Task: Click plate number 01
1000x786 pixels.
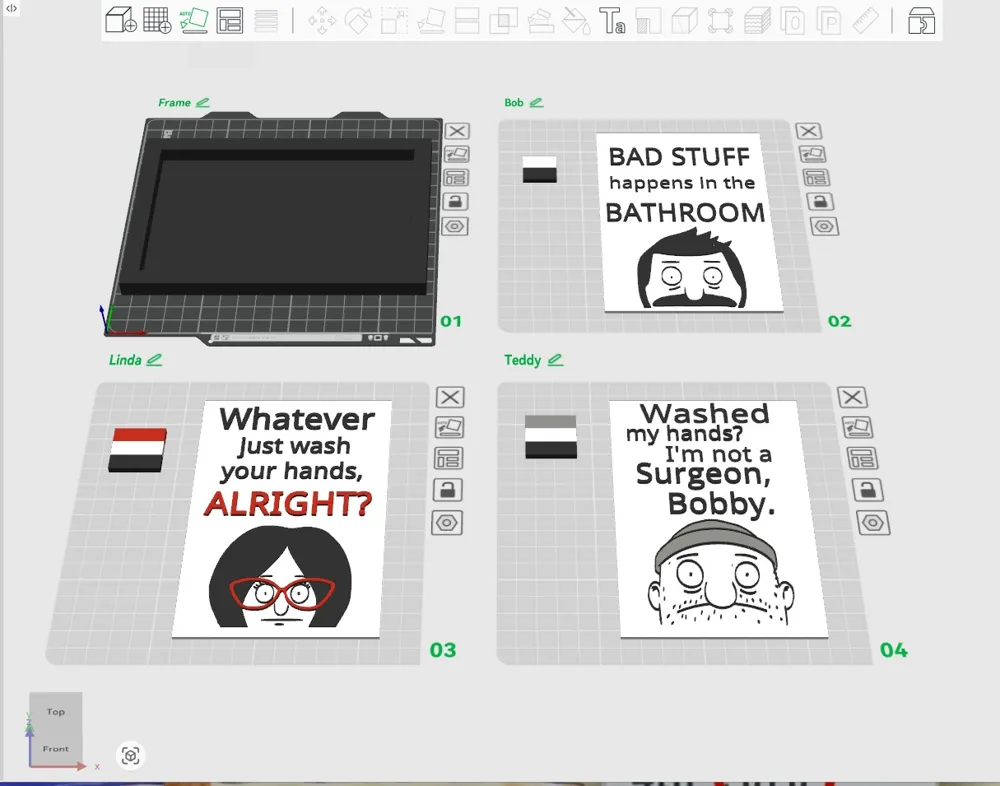Action: tap(451, 321)
